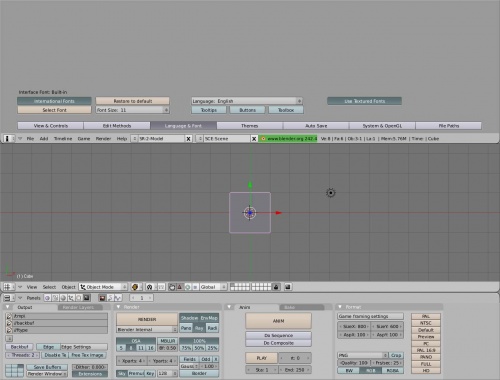This screenshot has width=500, height=380.
Task: Adjust the Quality: 100 slider
Action: 354,363
